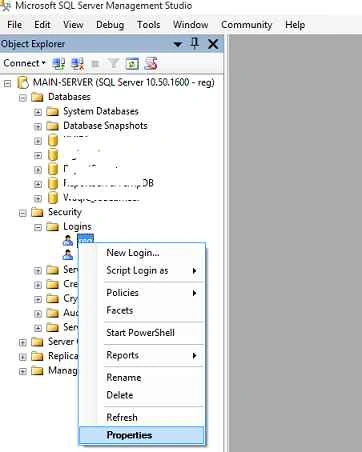Choose Properties in context menu

[141, 435]
